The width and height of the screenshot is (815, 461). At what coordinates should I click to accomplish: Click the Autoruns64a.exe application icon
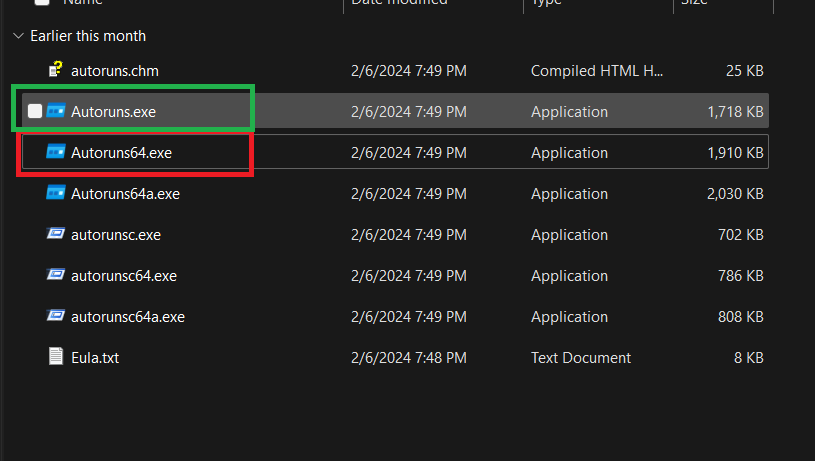56,193
